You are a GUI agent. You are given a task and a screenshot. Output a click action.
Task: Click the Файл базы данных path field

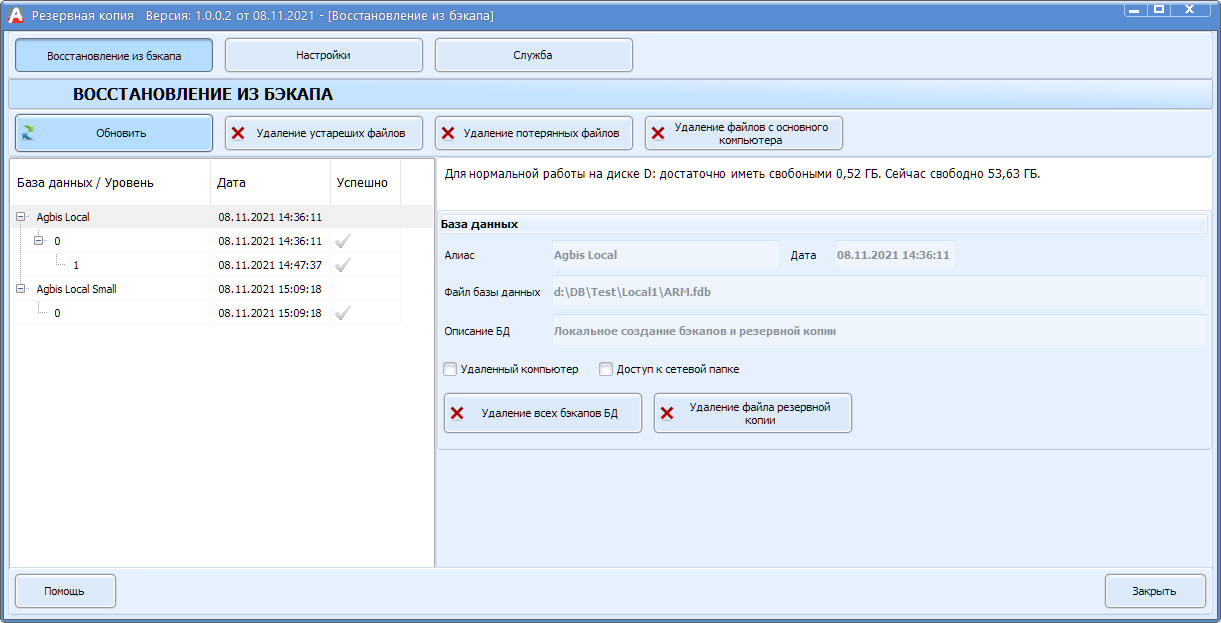coord(878,292)
